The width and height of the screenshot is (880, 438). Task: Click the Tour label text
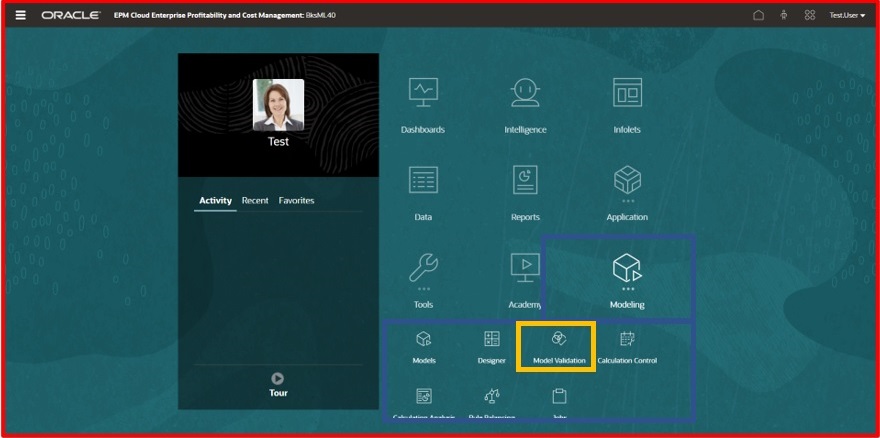[x=278, y=393]
